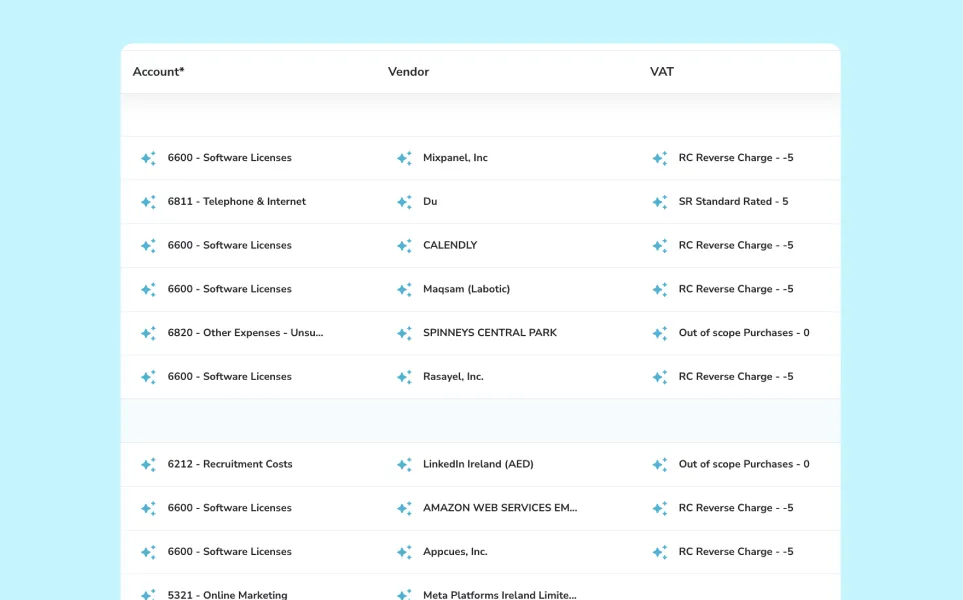The width and height of the screenshot is (963, 600).
Task: Click '6600 - Software Licenses' in Amazon row
Action: tap(229, 507)
